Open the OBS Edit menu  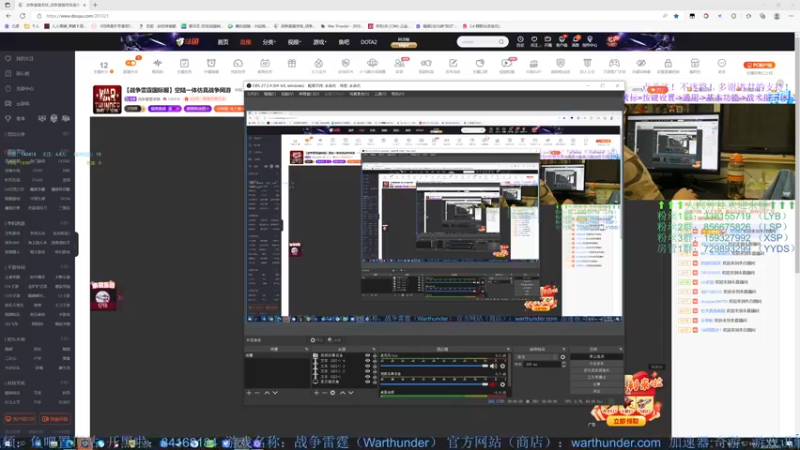[269, 94]
